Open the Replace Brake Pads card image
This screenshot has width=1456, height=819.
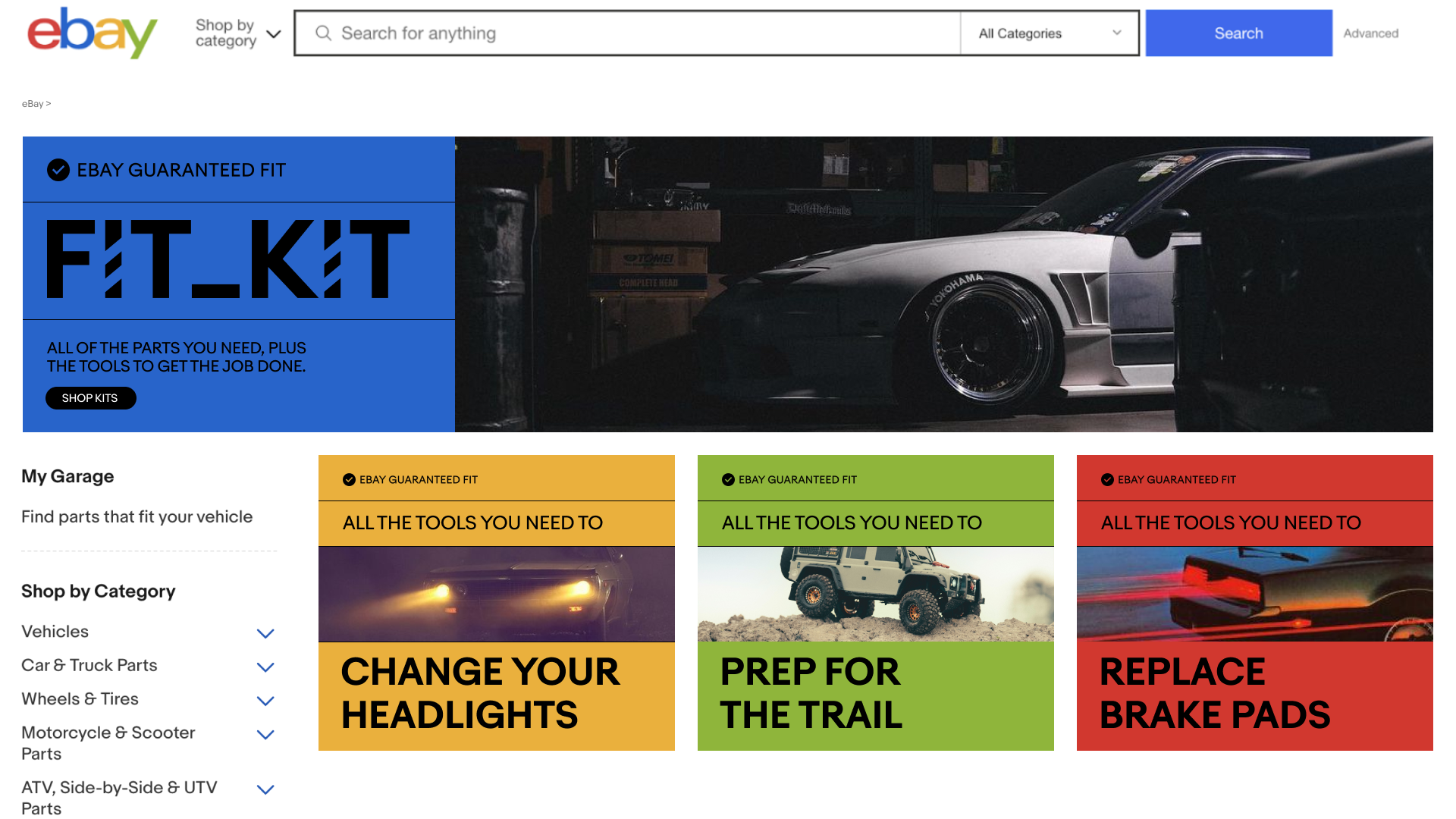(x=1254, y=594)
